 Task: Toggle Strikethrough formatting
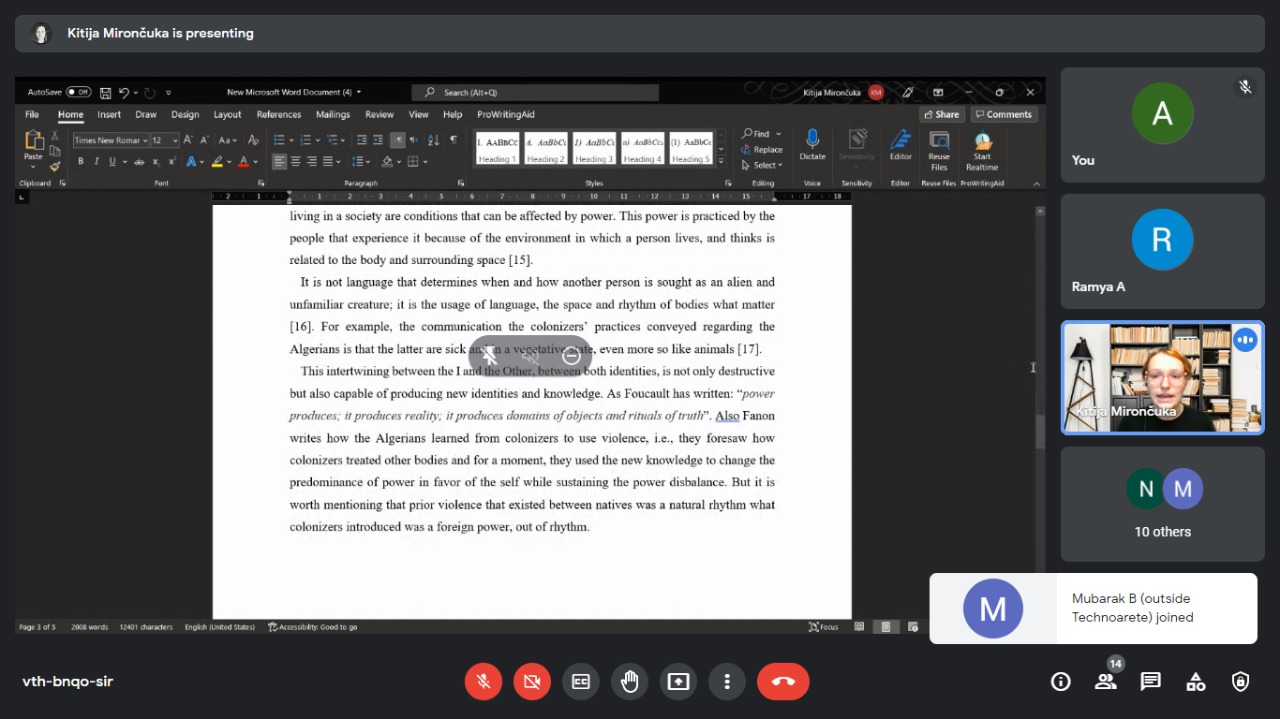140,161
